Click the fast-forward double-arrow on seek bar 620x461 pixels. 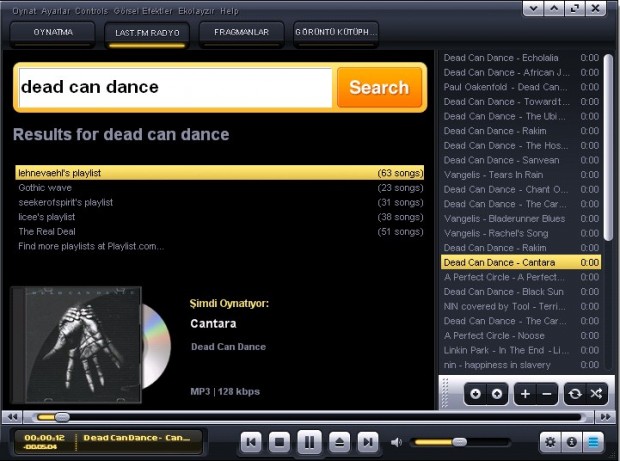pyautogui.click(x=605, y=417)
